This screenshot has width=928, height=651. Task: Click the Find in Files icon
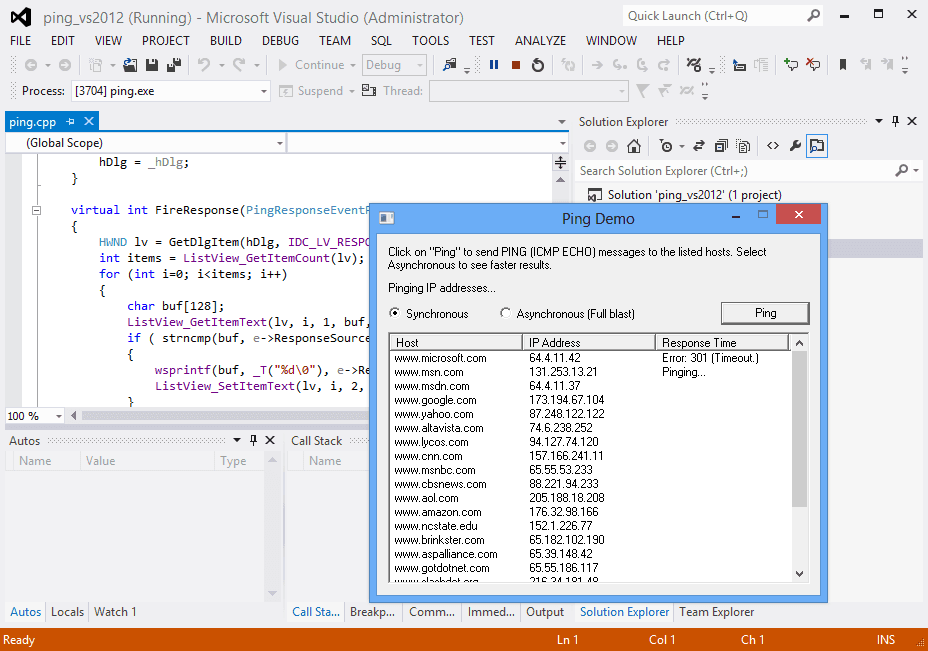[x=450, y=65]
